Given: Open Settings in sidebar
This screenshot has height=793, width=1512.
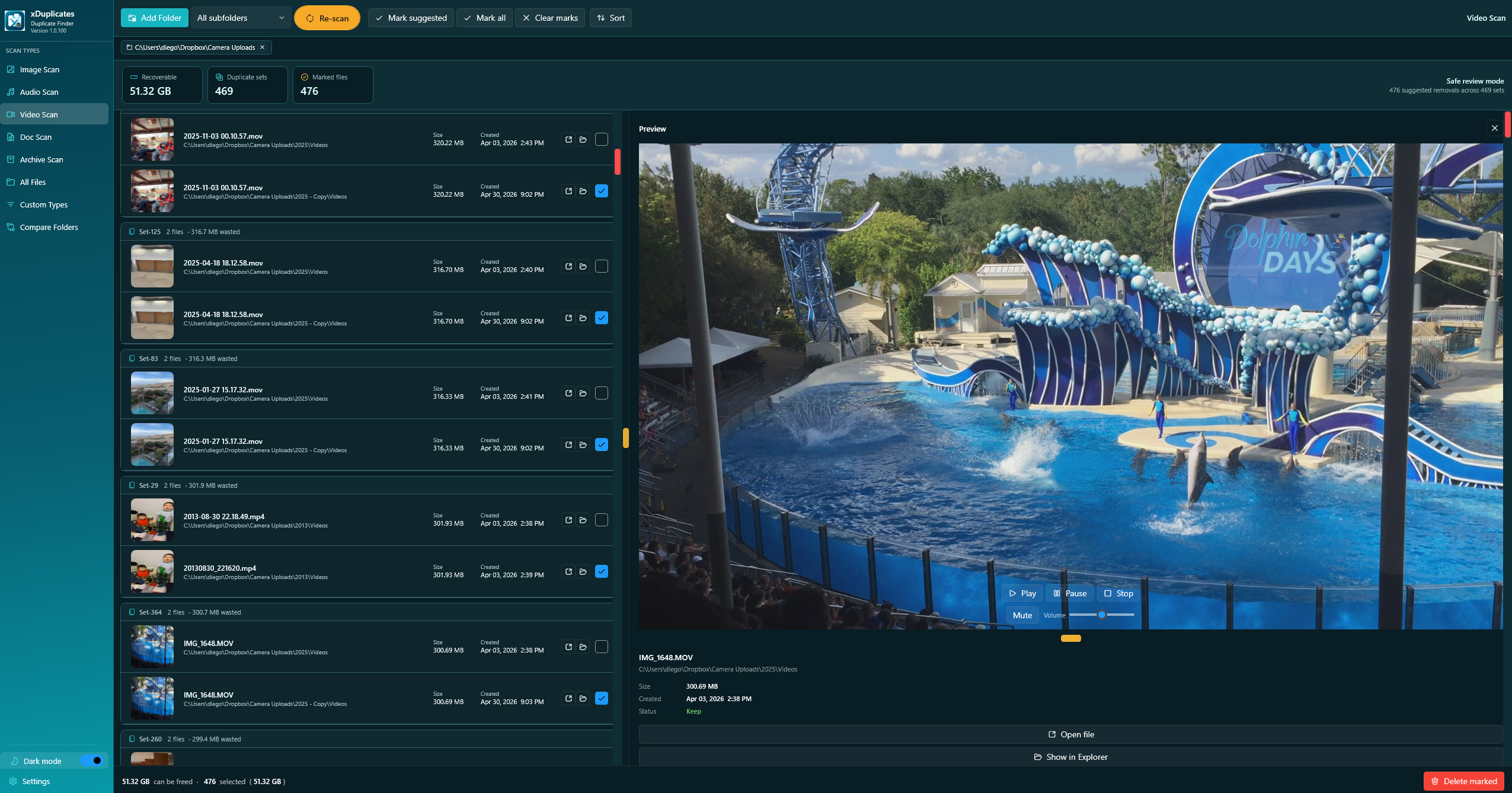Looking at the screenshot, I should tap(54, 781).
